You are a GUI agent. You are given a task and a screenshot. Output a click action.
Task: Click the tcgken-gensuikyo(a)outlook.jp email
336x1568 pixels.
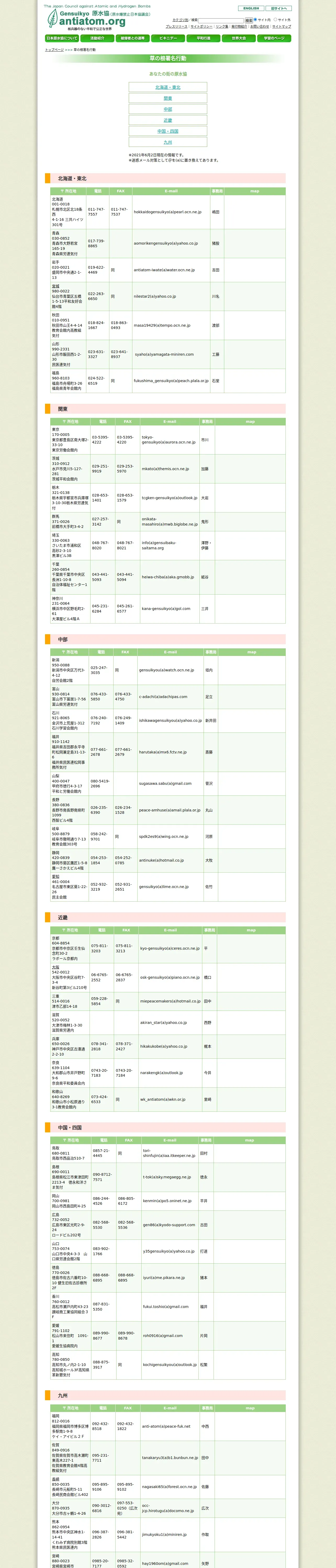pyautogui.click(x=170, y=497)
